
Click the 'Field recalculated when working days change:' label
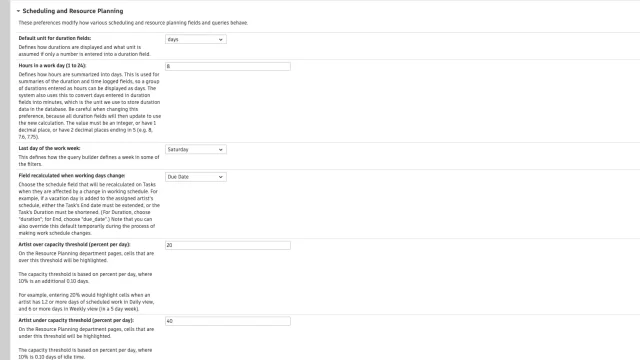coord(72,176)
